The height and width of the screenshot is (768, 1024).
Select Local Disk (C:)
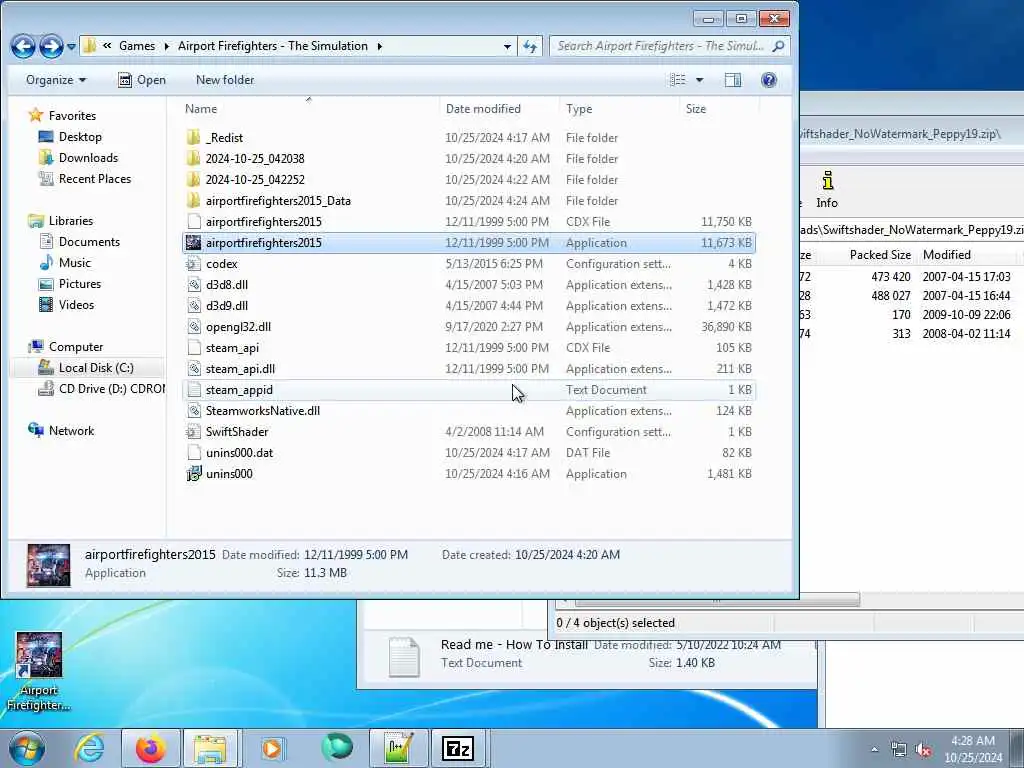[x=96, y=368]
